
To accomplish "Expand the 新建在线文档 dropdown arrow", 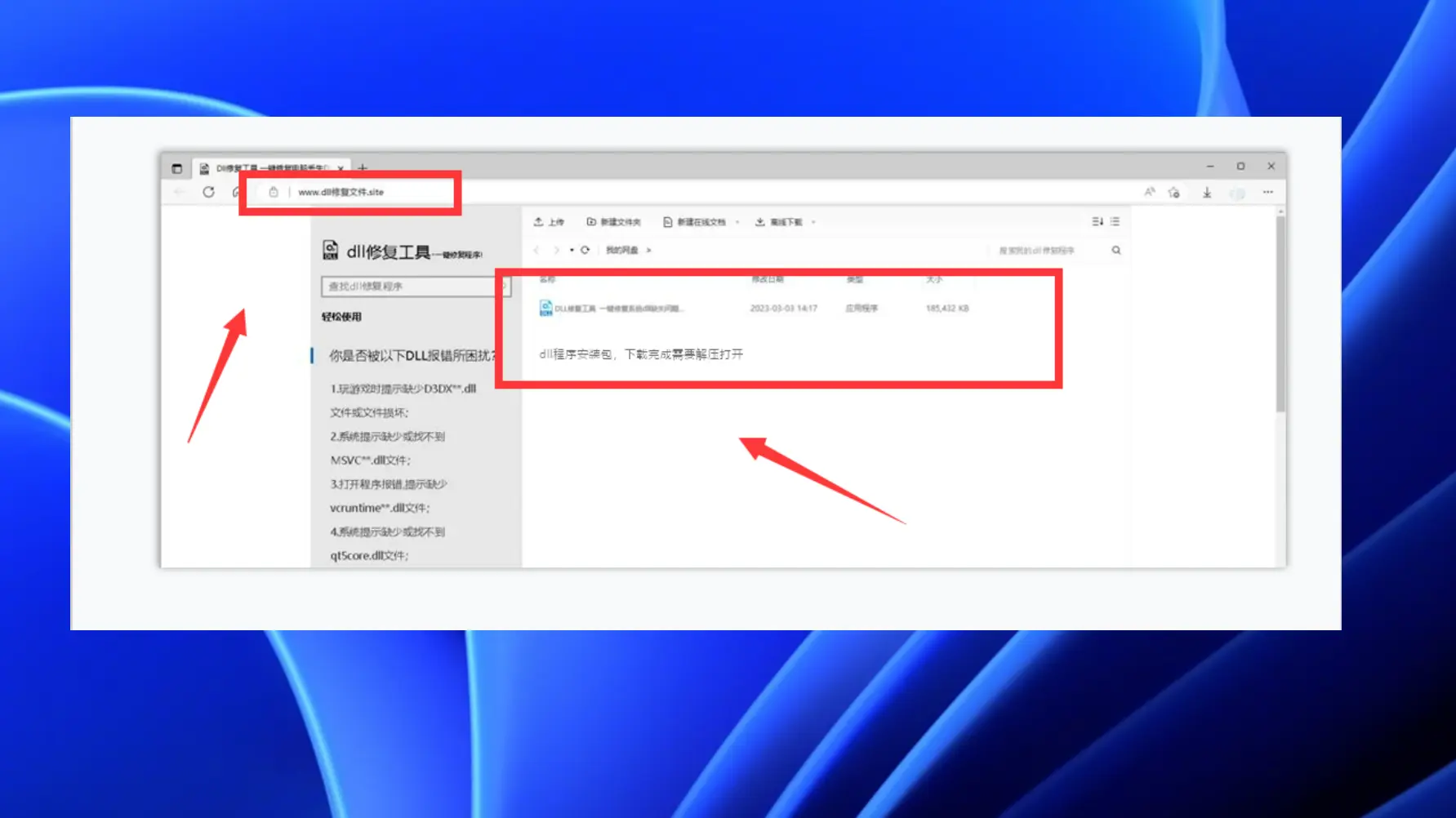I will pyautogui.click(x=737, y=222).
